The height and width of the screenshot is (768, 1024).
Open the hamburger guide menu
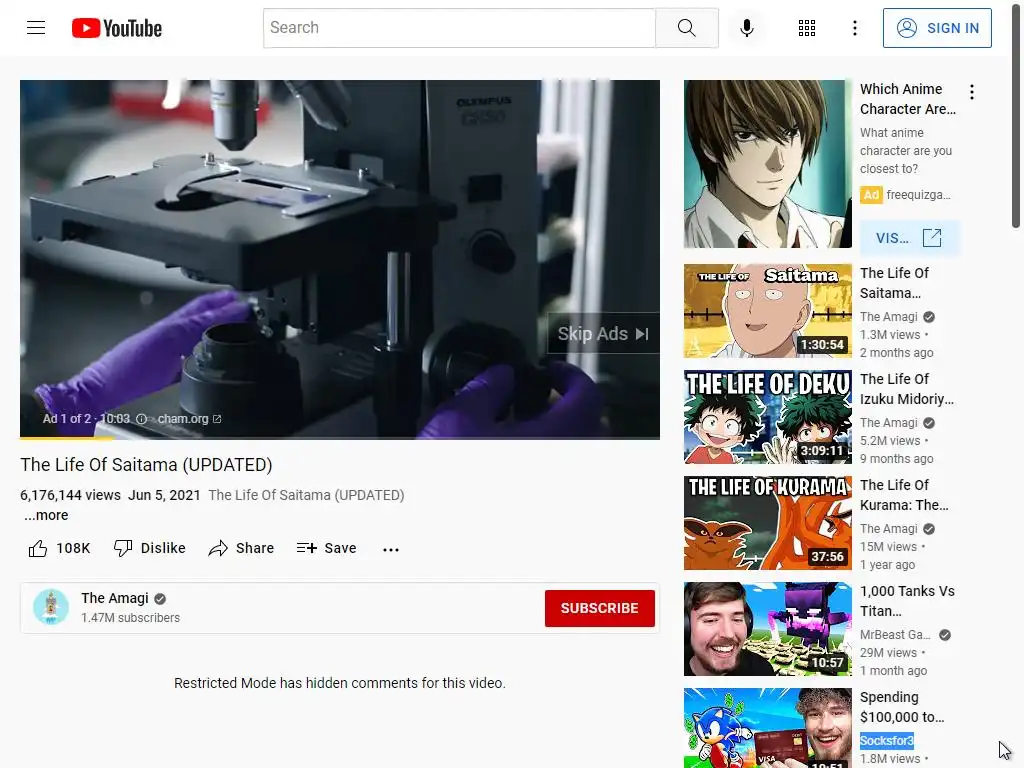pos(36,27)
